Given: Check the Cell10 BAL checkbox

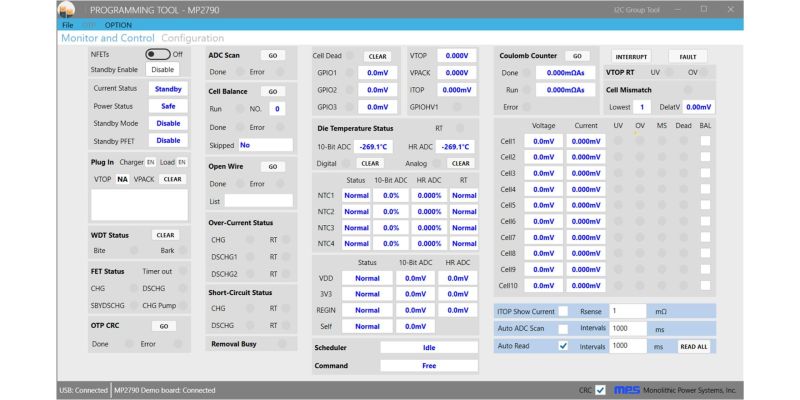Looking at the screenshot, I should pyautogui.click(x=705, y=285).
